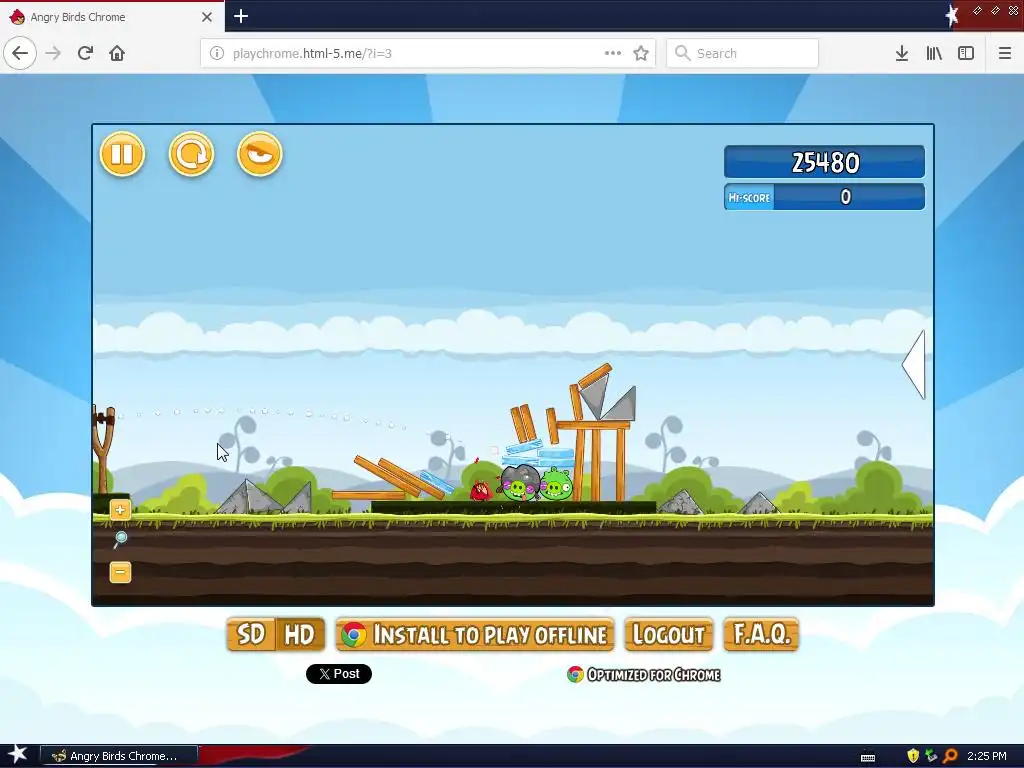The width and height of the screenshot is (1024, 768).
Task: Switch game to HD quality
Action: point(300,634)
